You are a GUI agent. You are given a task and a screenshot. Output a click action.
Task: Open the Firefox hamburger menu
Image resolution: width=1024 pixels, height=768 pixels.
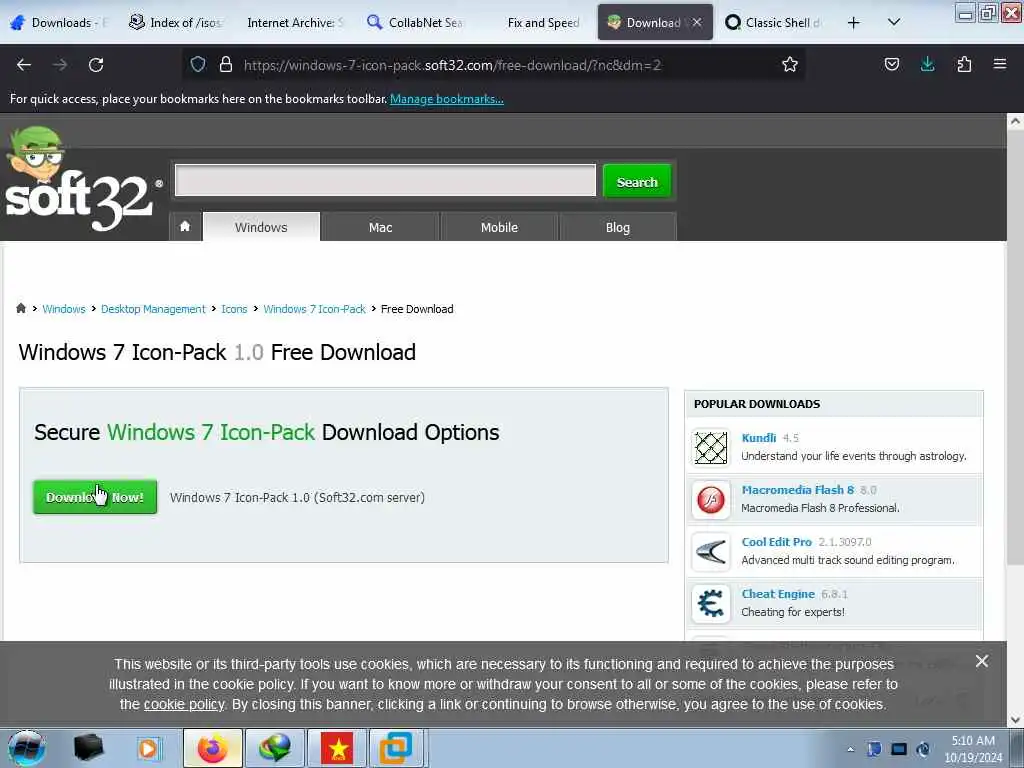pyautogui.click(x=999, y=65)
